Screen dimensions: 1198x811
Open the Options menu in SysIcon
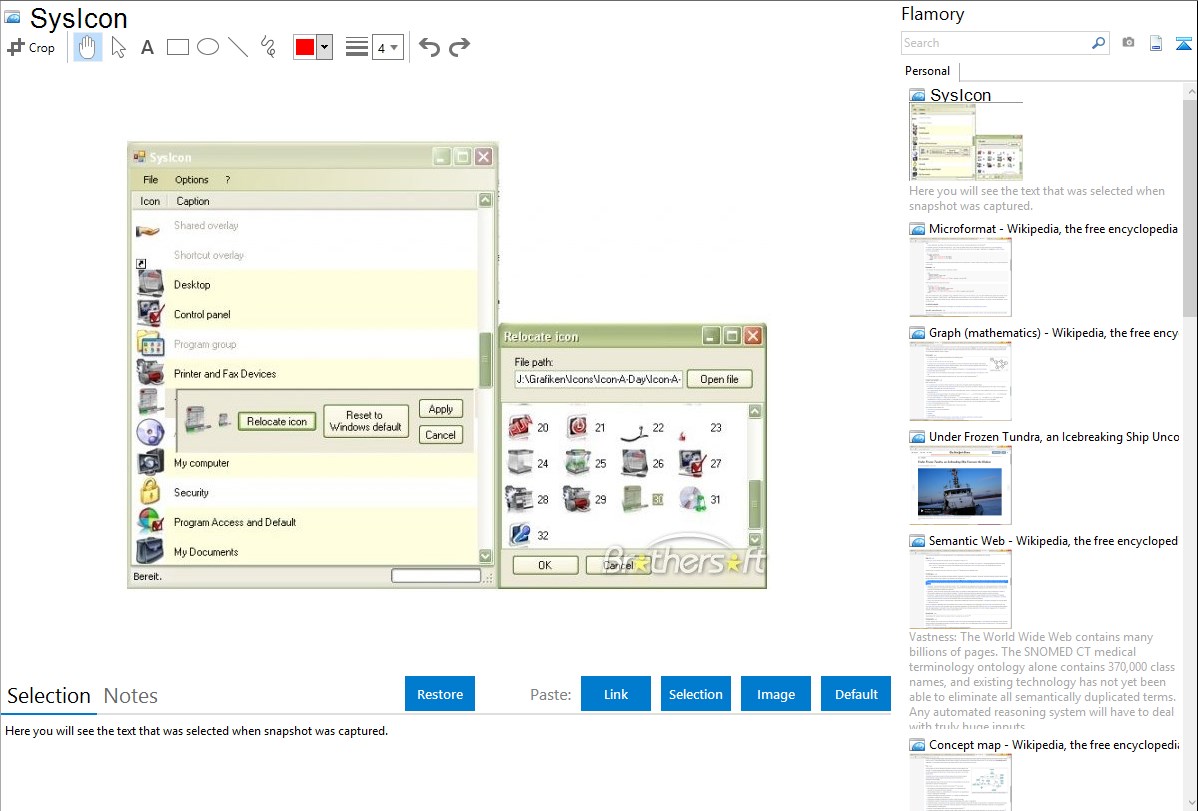point(191,180)
